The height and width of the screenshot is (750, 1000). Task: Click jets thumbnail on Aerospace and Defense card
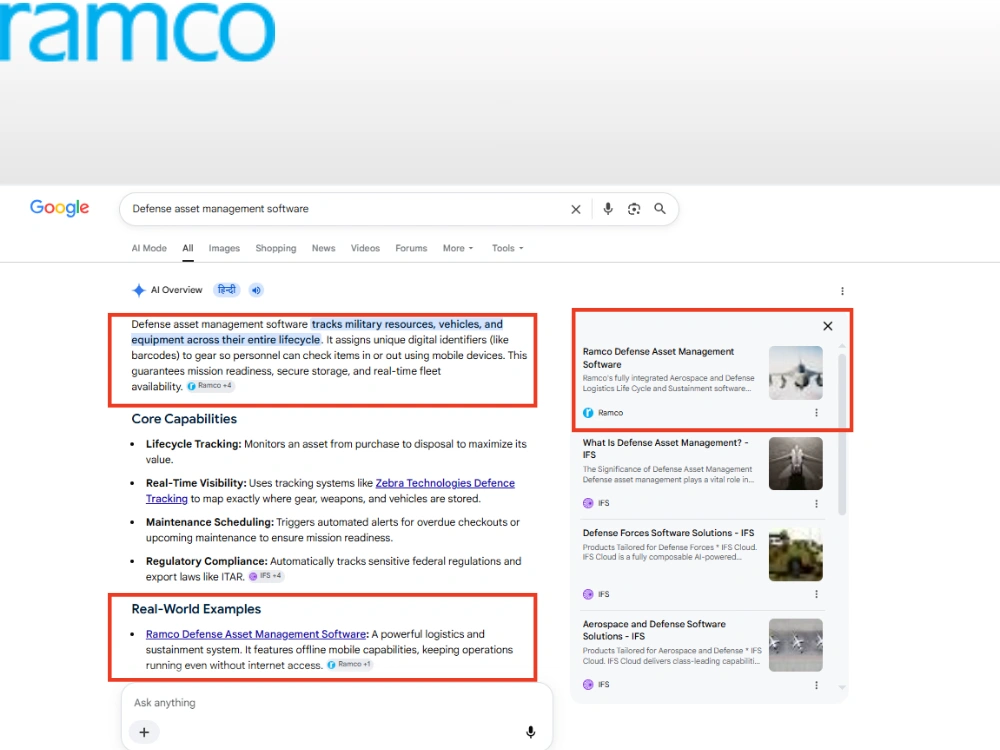point(795,645)
